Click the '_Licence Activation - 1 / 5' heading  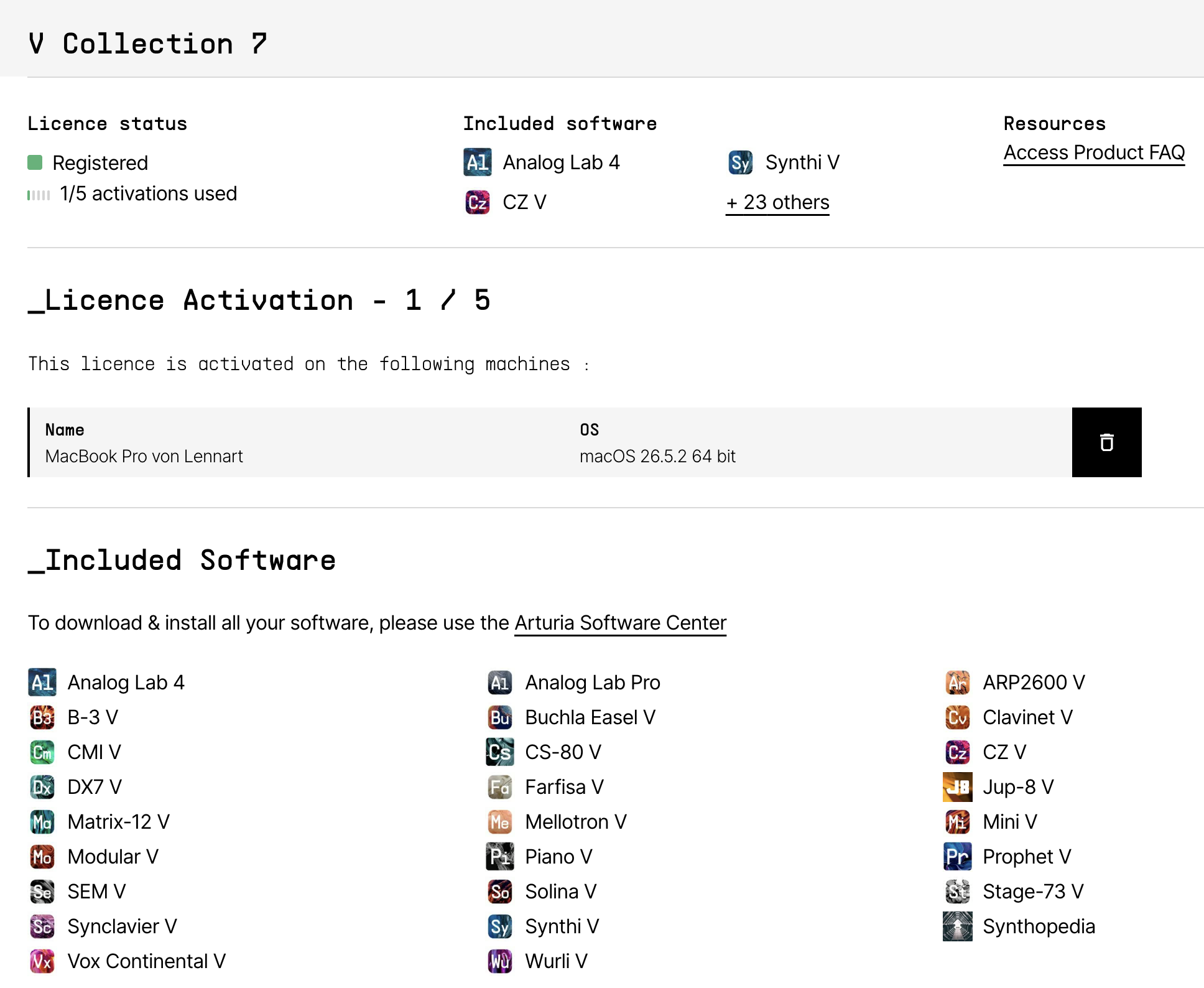[259, 301]
